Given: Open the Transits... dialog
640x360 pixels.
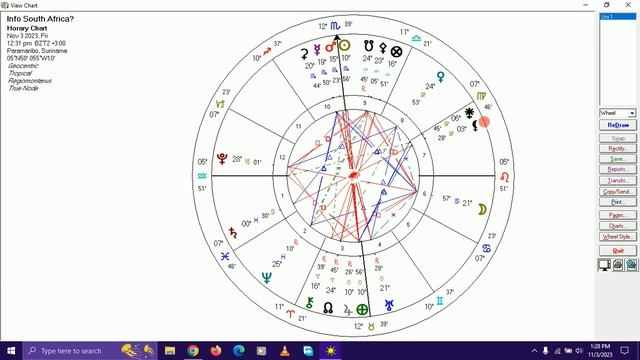Looking at the screenshot, I should [x=618, y=180].
